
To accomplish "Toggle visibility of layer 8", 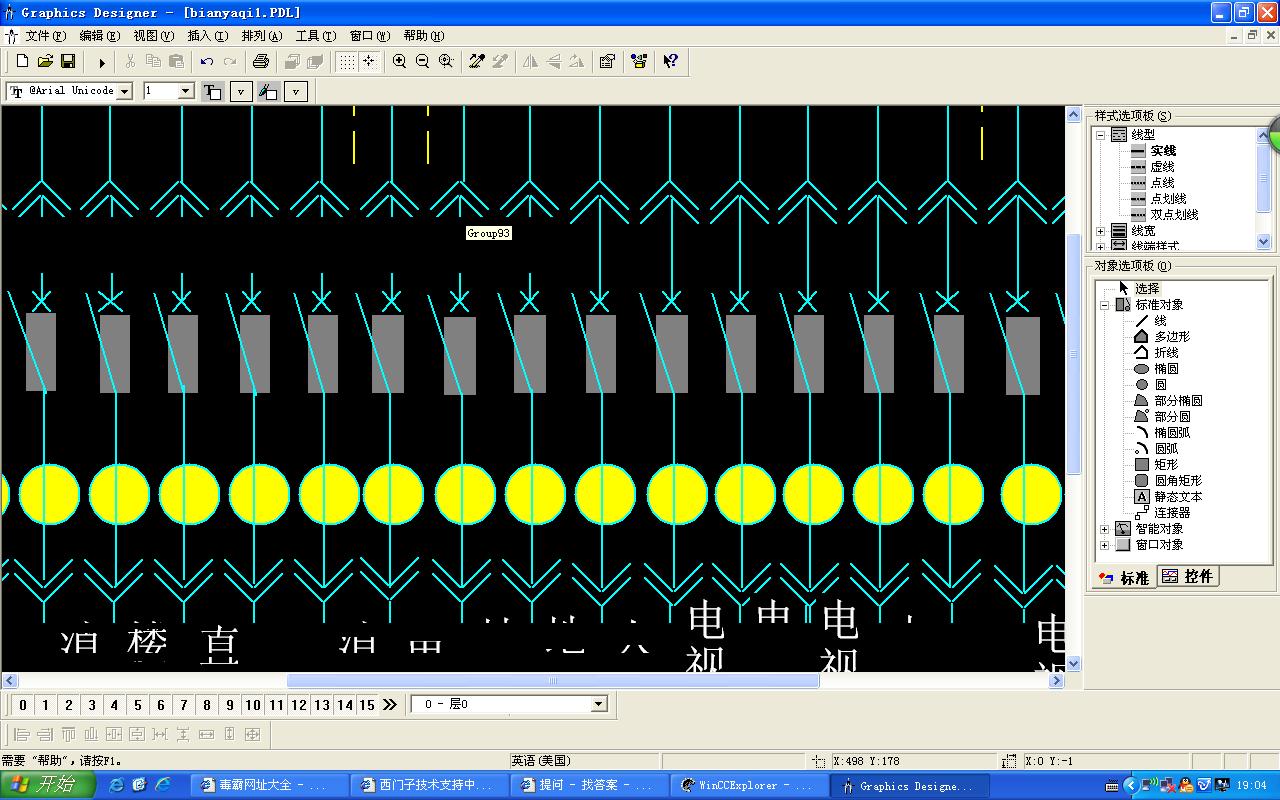I will [207, 705].
